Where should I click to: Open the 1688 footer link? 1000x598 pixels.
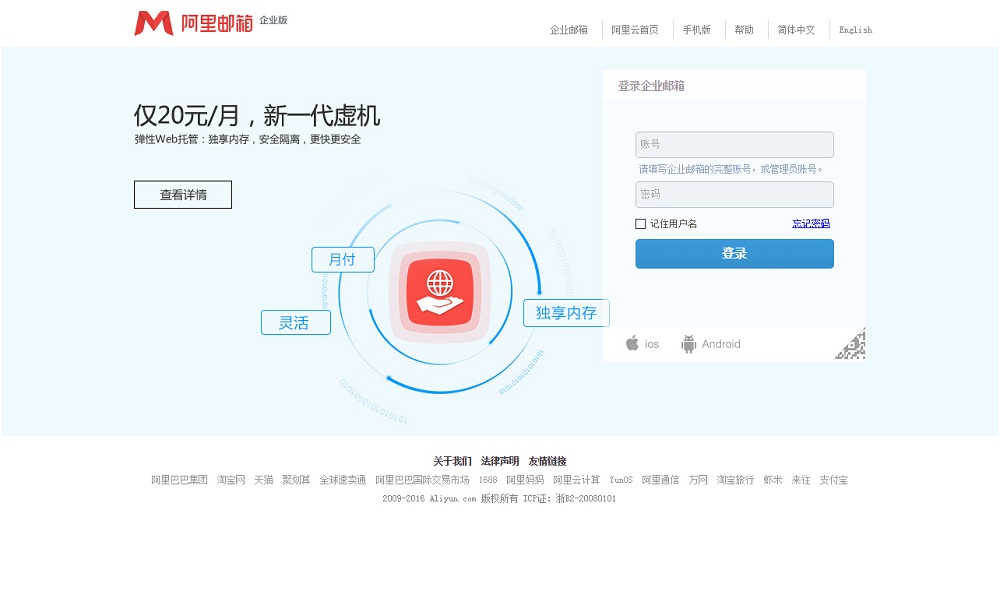(488, 480)
